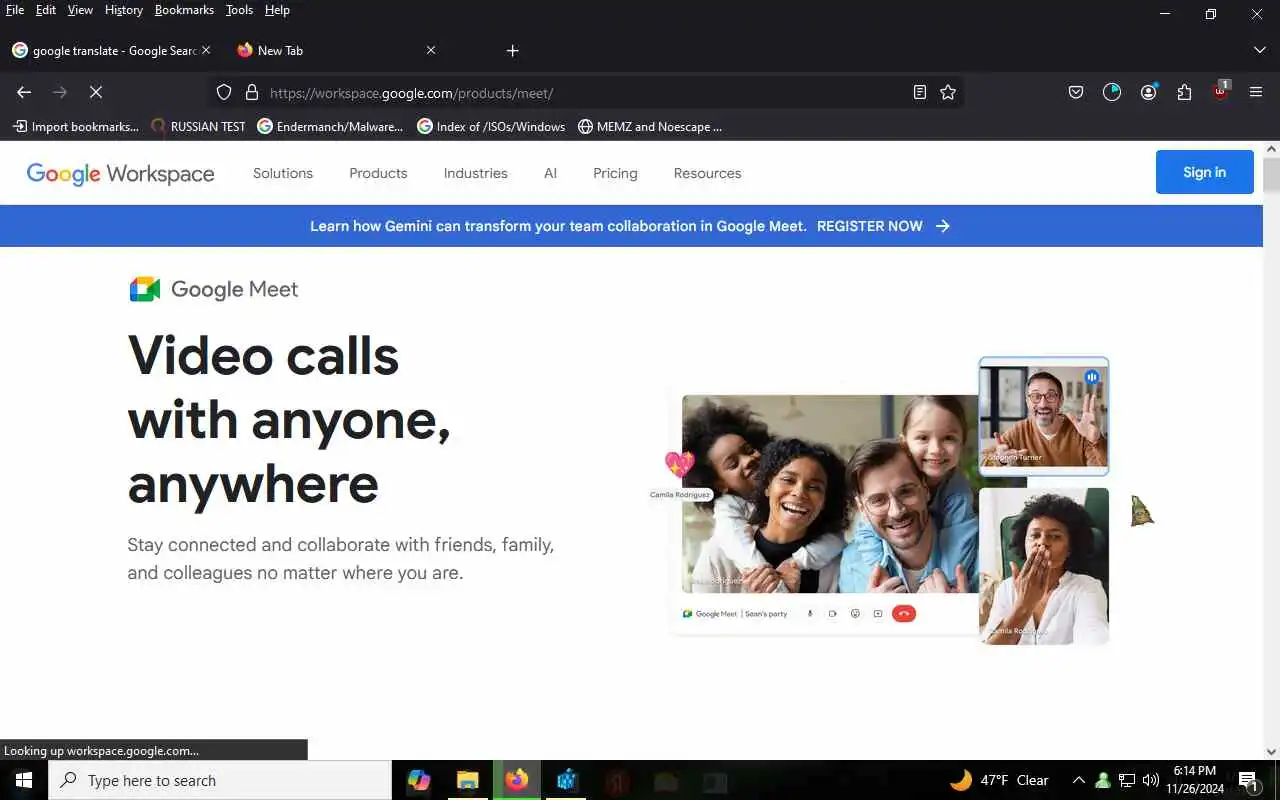
Task: Click the URL address bar
Action: 585,92
